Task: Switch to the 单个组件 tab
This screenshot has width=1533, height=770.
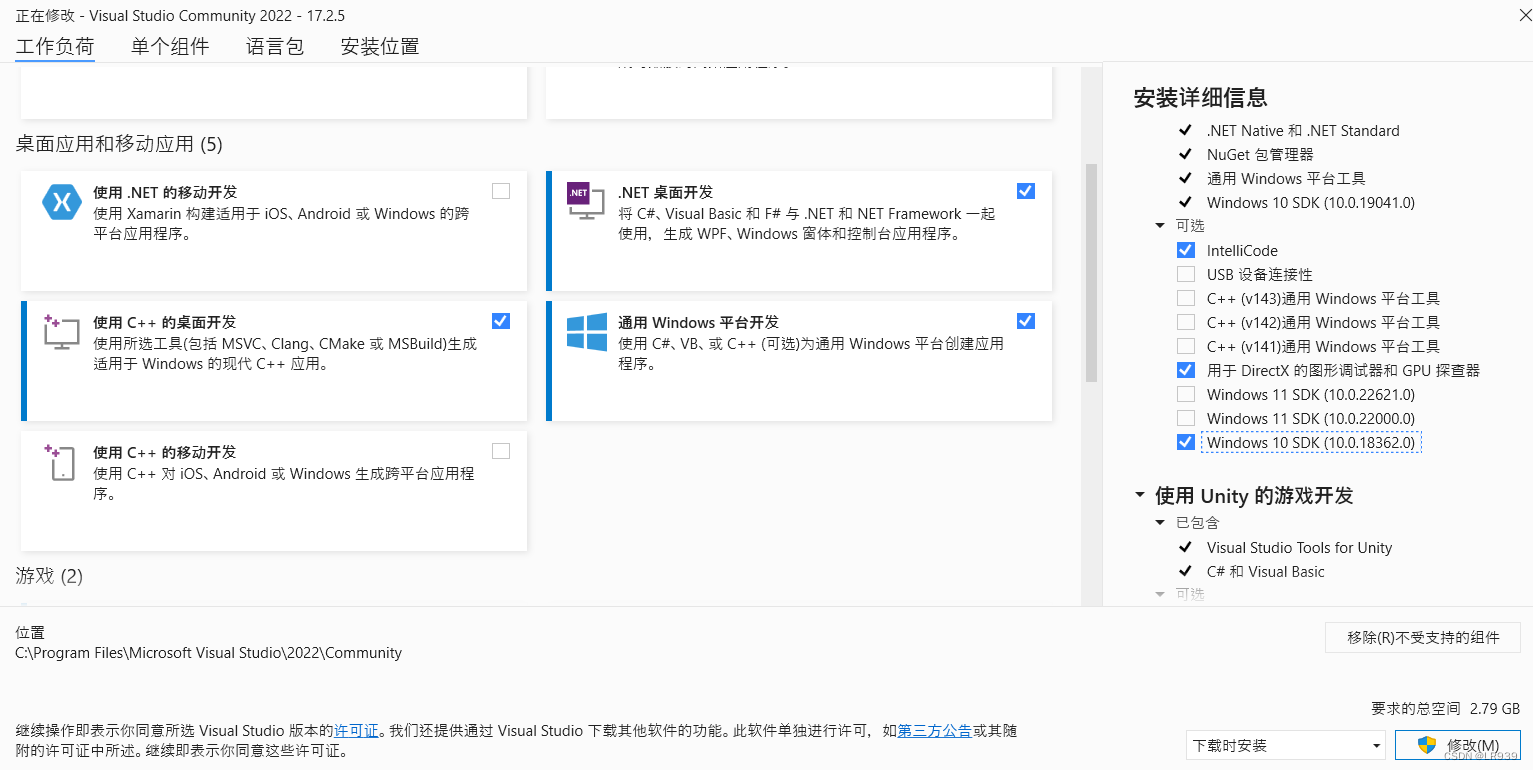Action: pyautogui.click(x=170, y=46)
